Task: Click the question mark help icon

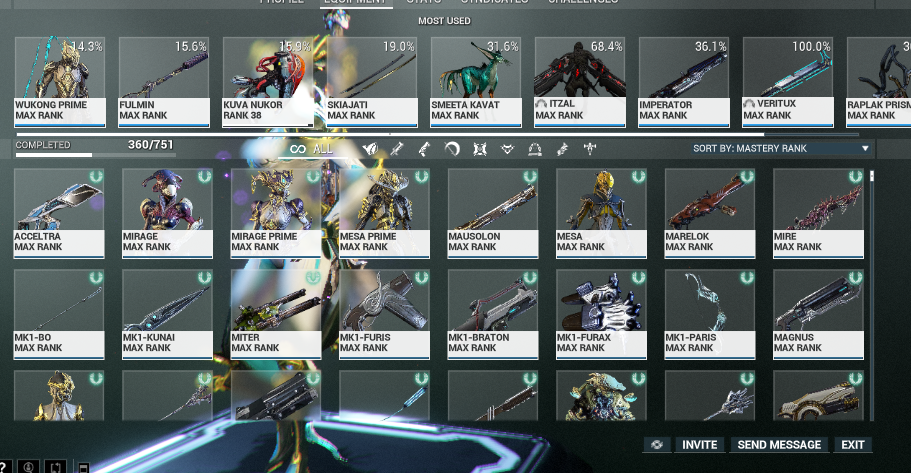Action: 5,466
